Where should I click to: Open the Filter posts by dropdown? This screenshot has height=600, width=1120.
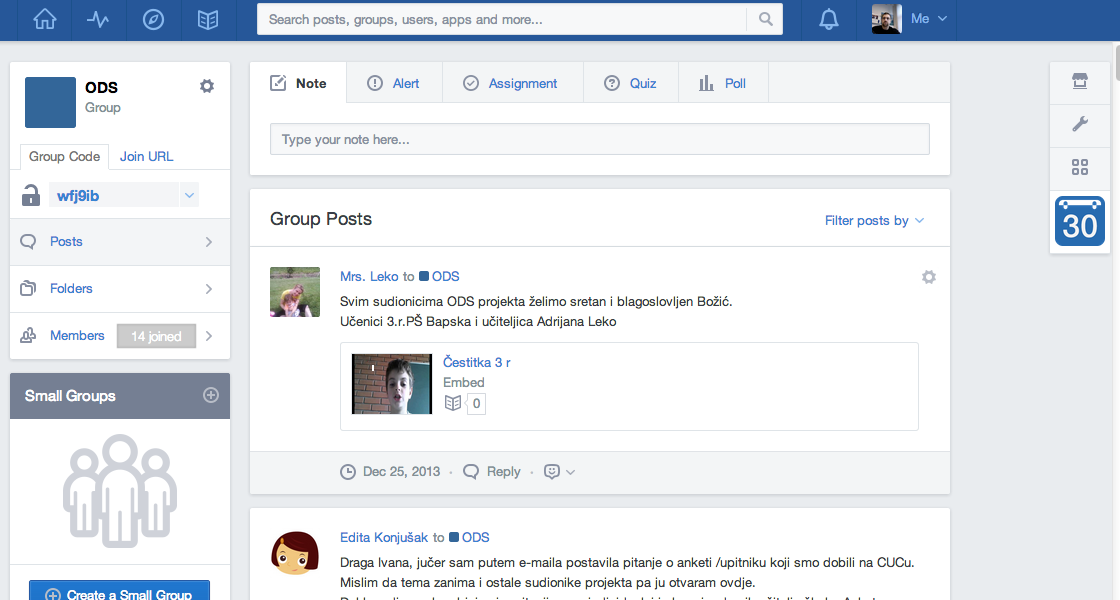tap(874, 220)
